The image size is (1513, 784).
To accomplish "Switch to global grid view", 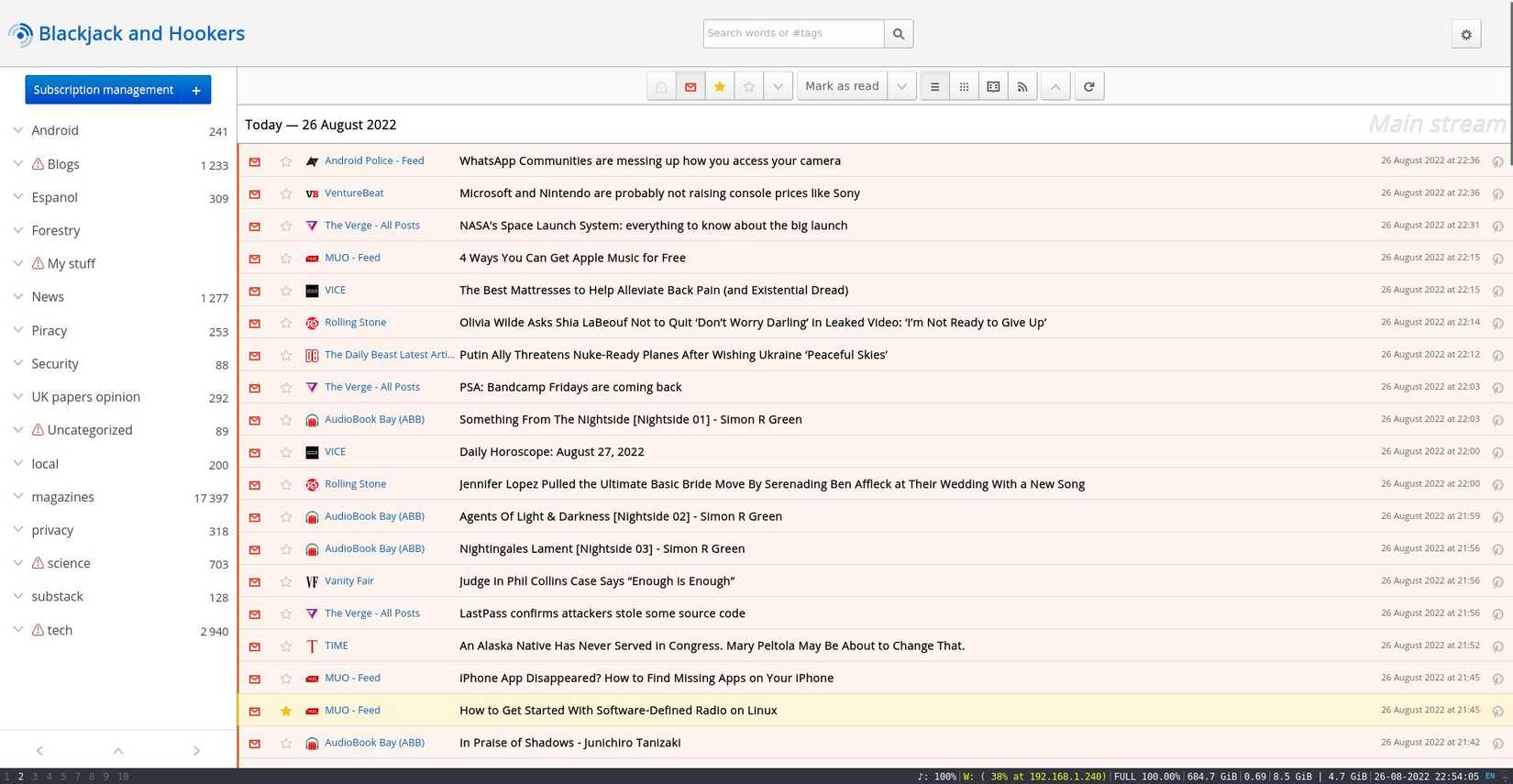I will [x=964, y=86].
